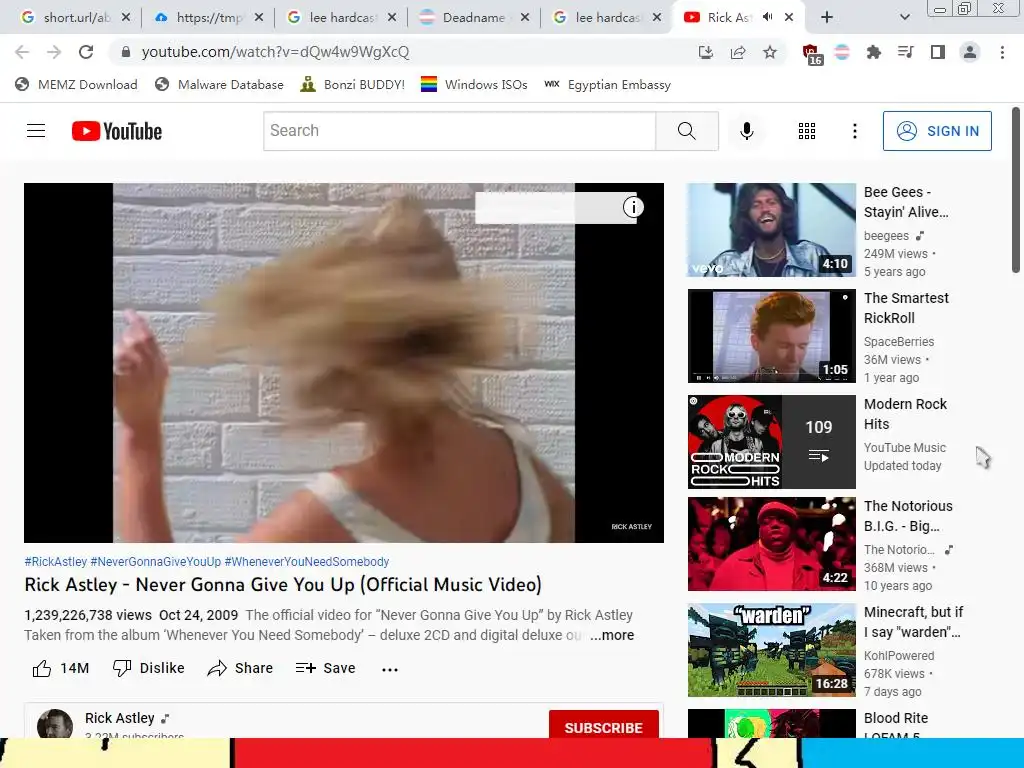Viewport: 1024px width, 768px height.
Task: Click the #WheneverYouNeedSomebody hashtag
Action: tap(307, 562)
